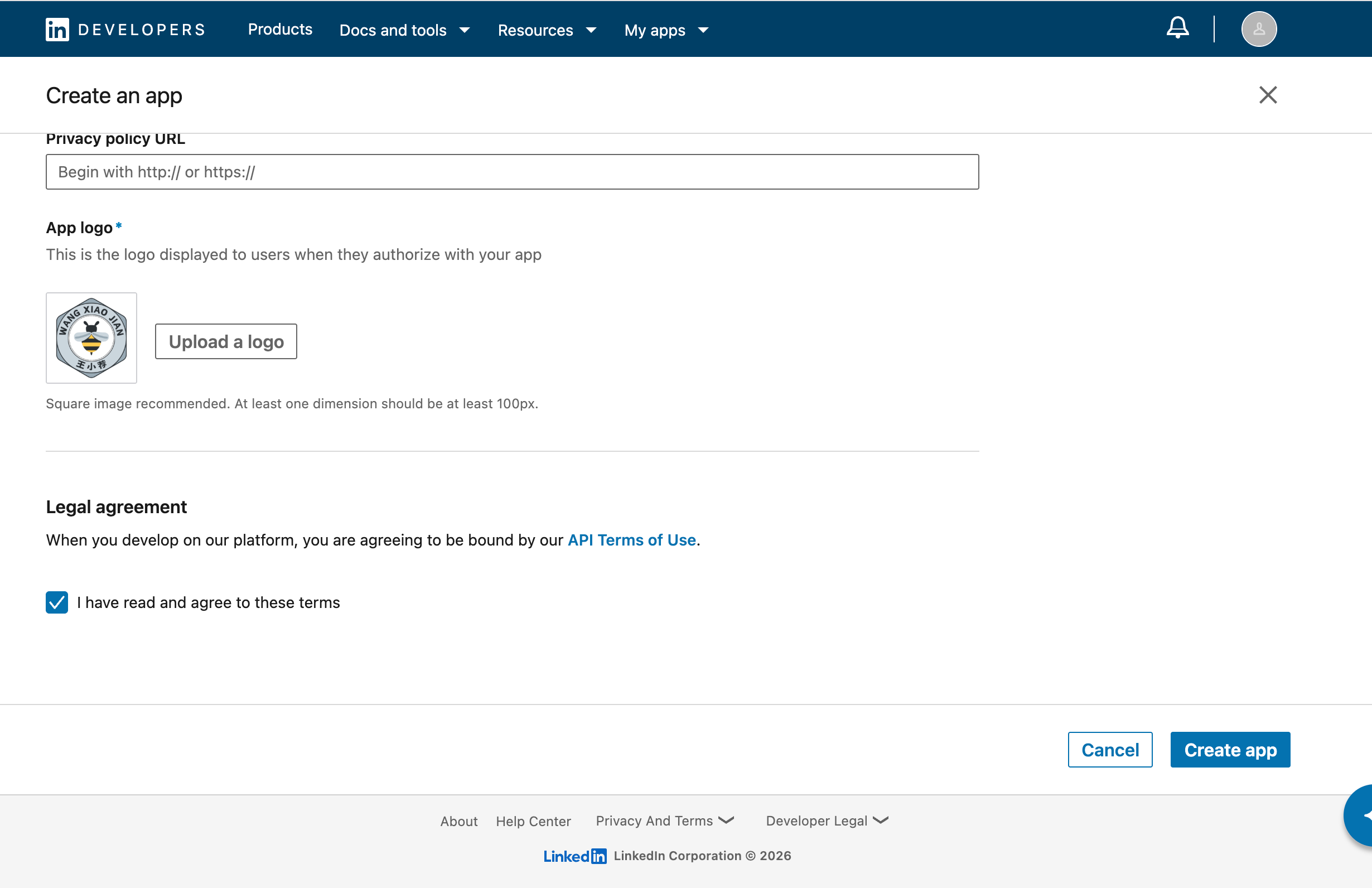Open the profile avatar menu
Screen dimensions: 1372x888
tap(1258, 29)
